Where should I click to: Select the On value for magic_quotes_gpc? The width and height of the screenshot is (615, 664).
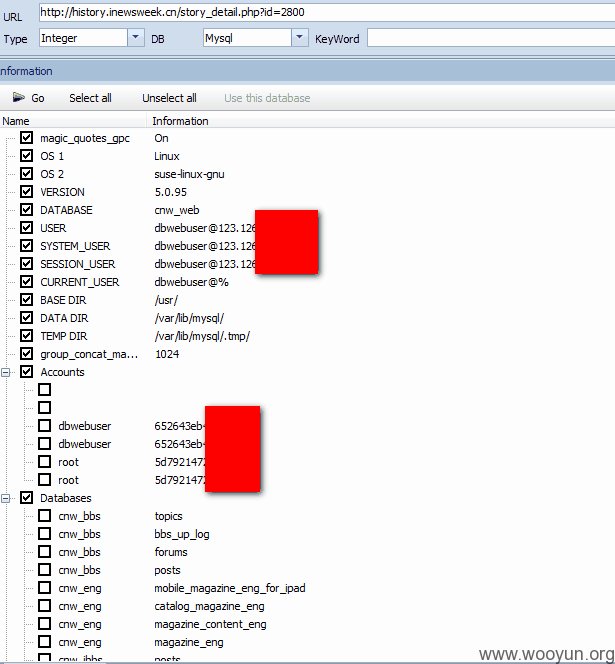coord(161,138)
